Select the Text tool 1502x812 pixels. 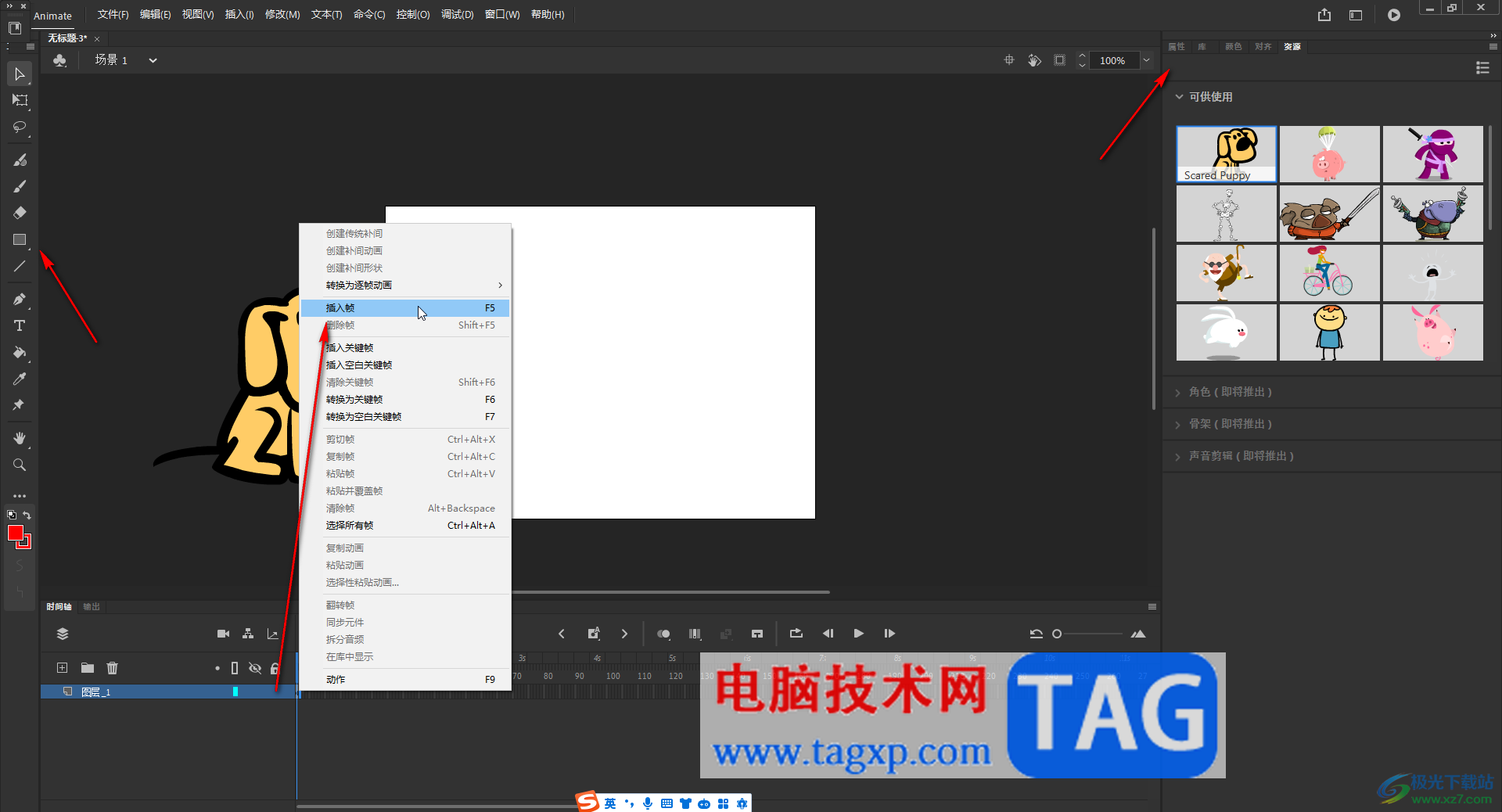20,325
